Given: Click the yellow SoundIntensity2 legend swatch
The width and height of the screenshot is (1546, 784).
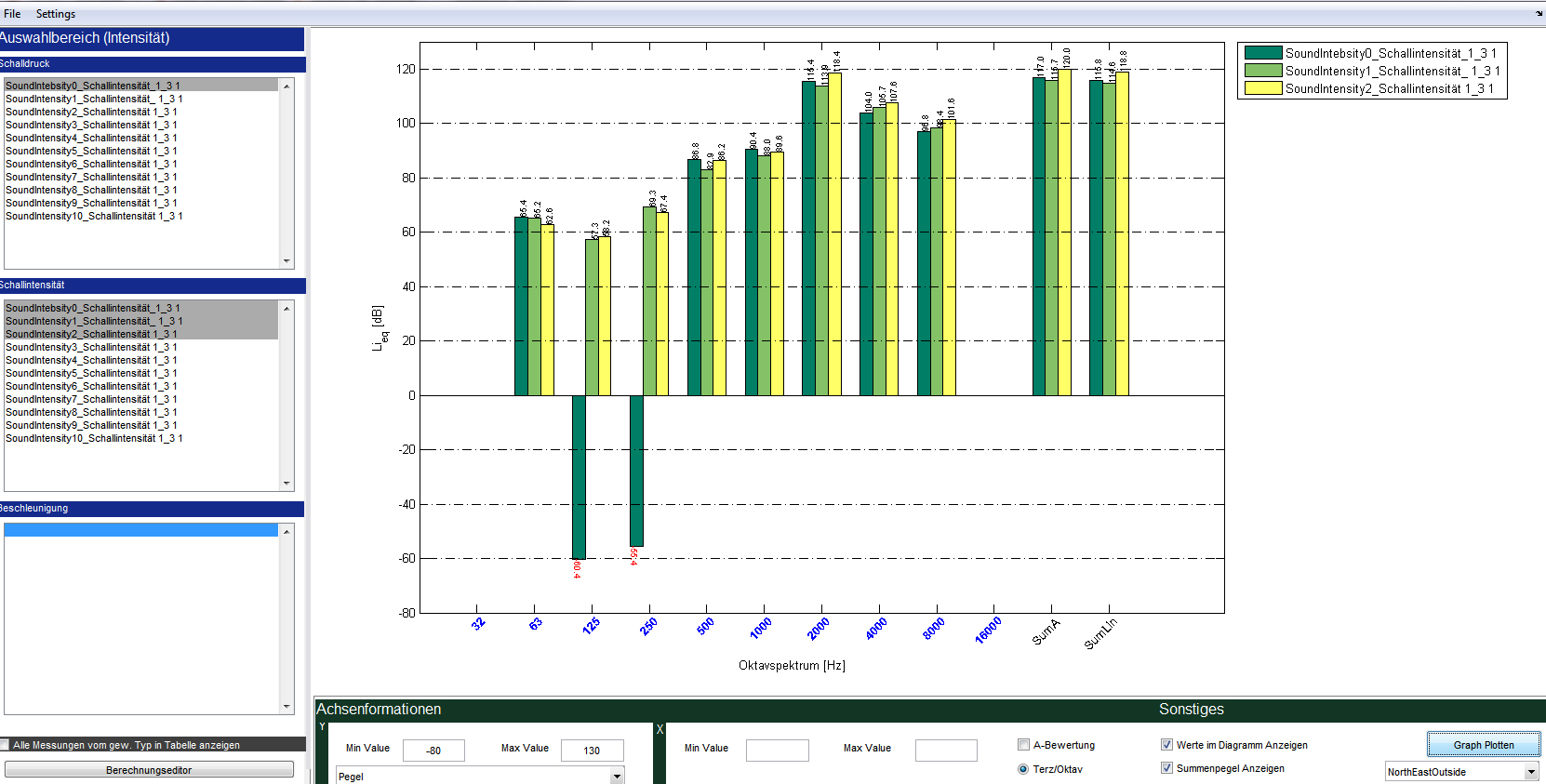Looking at the screenshot, I should (x=1262, y=88).
